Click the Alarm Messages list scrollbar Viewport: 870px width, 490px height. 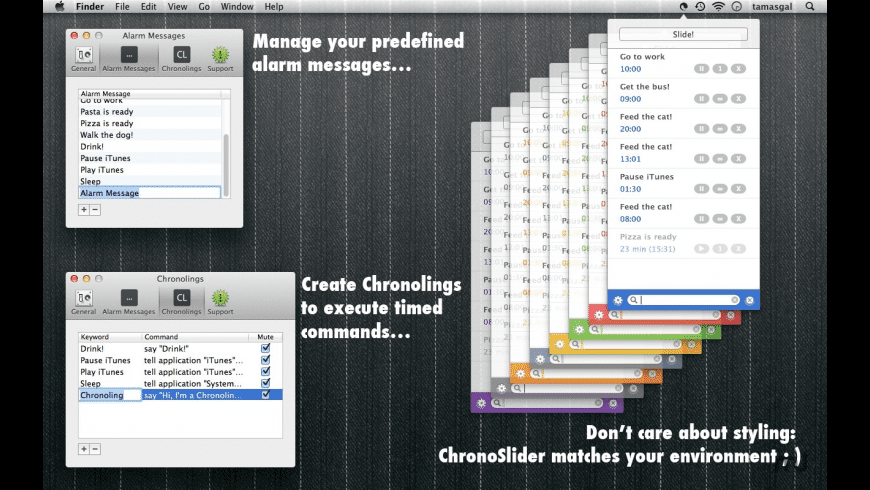(x=226, y=164)
